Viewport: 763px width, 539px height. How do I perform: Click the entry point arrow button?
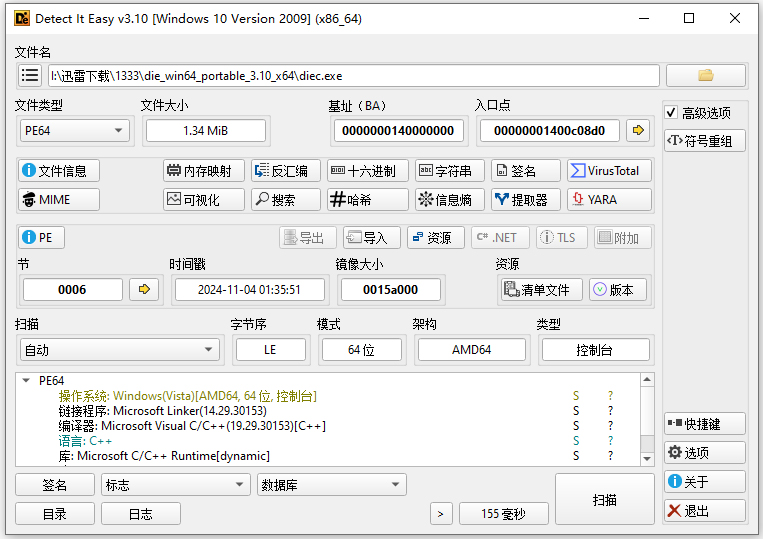coord(637,130)
